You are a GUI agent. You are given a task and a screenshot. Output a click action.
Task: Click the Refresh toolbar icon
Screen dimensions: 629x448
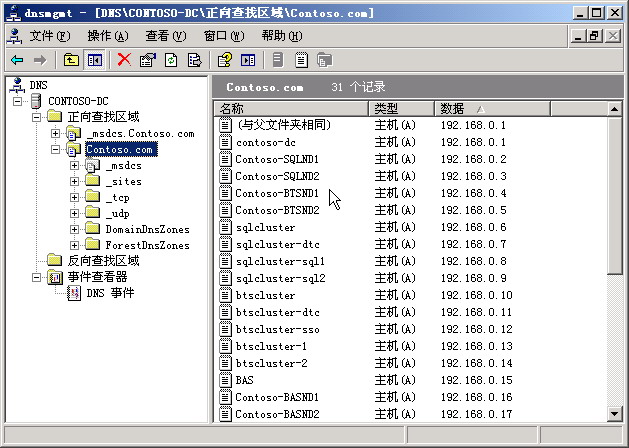point(171,60)
